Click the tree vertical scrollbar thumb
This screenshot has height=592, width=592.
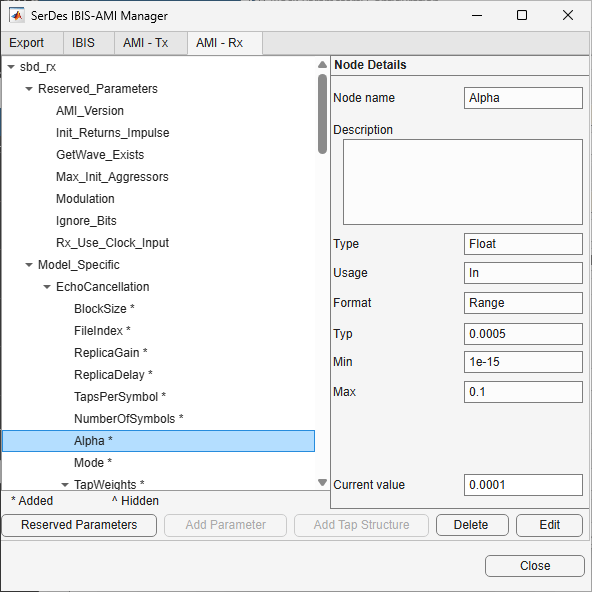[x=322, y=114]
